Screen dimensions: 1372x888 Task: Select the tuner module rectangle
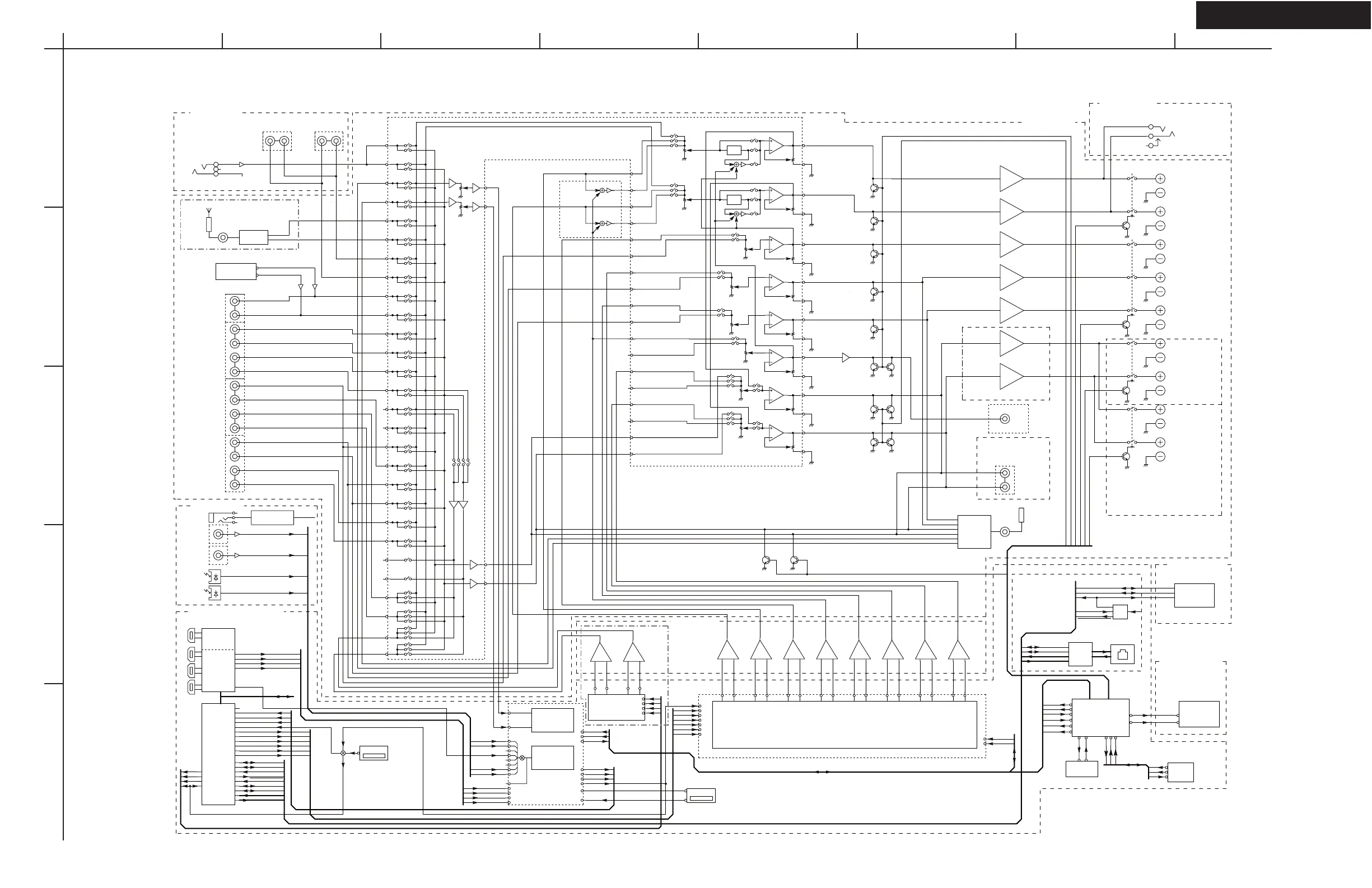[x=254, y=237]
